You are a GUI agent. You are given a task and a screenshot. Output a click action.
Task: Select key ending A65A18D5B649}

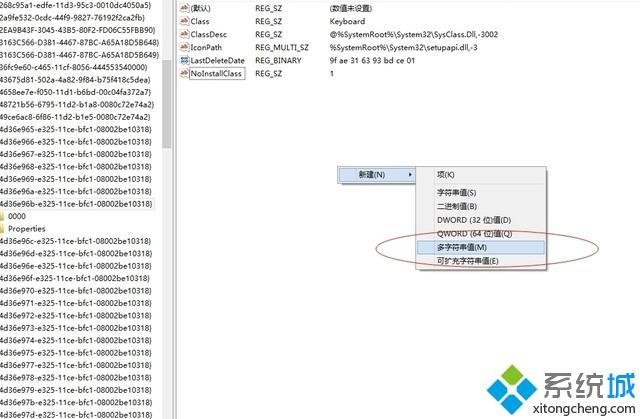(80, 55)
